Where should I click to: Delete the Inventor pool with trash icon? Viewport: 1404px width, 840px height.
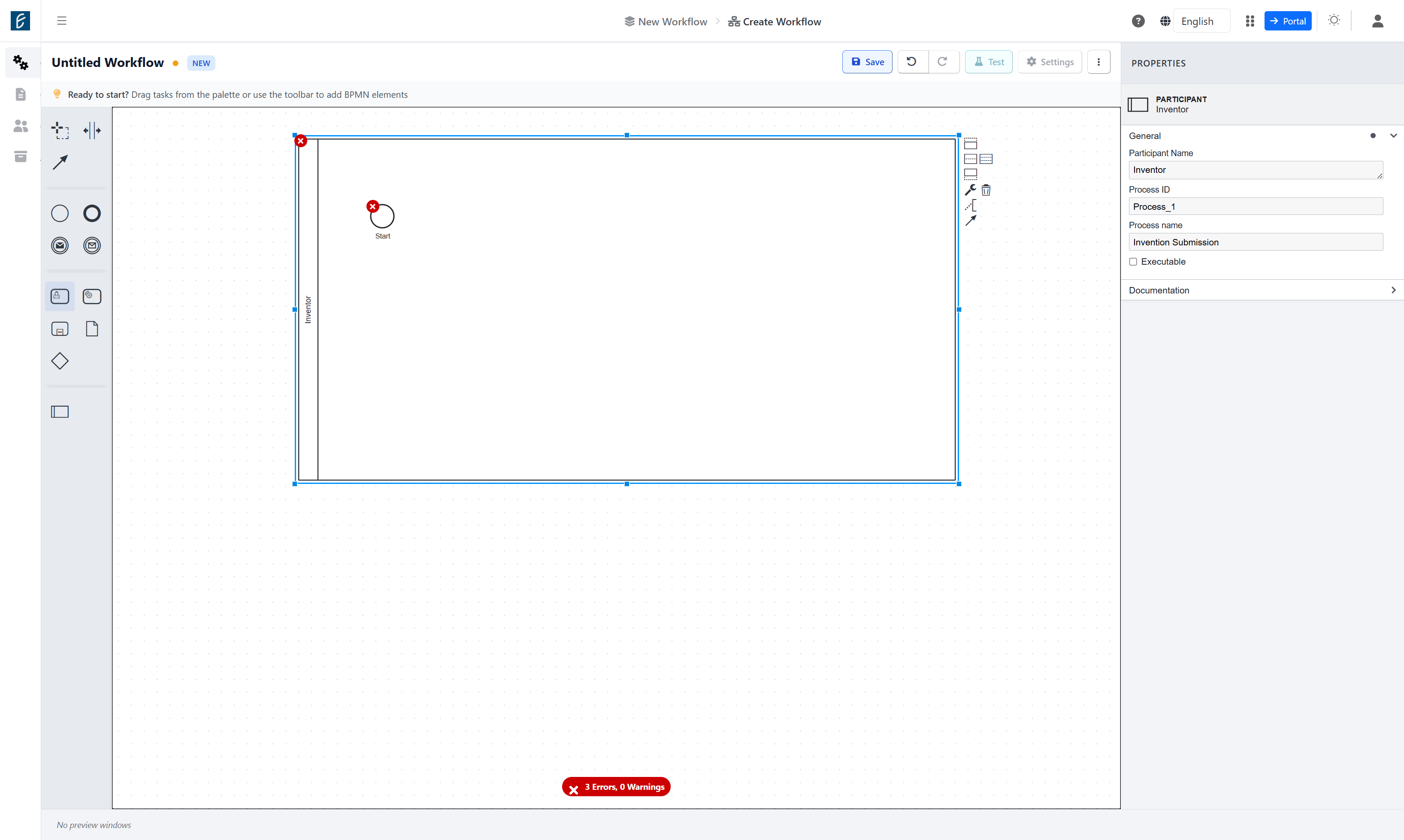coord(986,190)
